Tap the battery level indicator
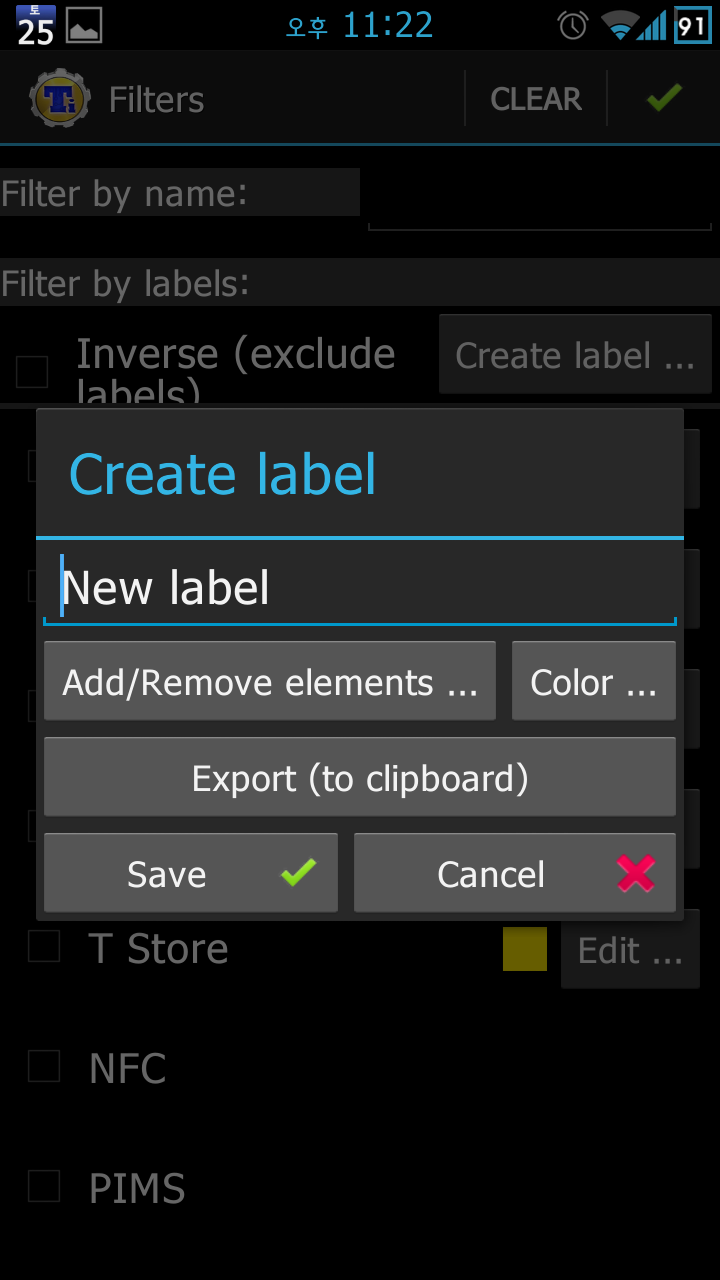This screenshot has width=720, height=1280. 692,26
